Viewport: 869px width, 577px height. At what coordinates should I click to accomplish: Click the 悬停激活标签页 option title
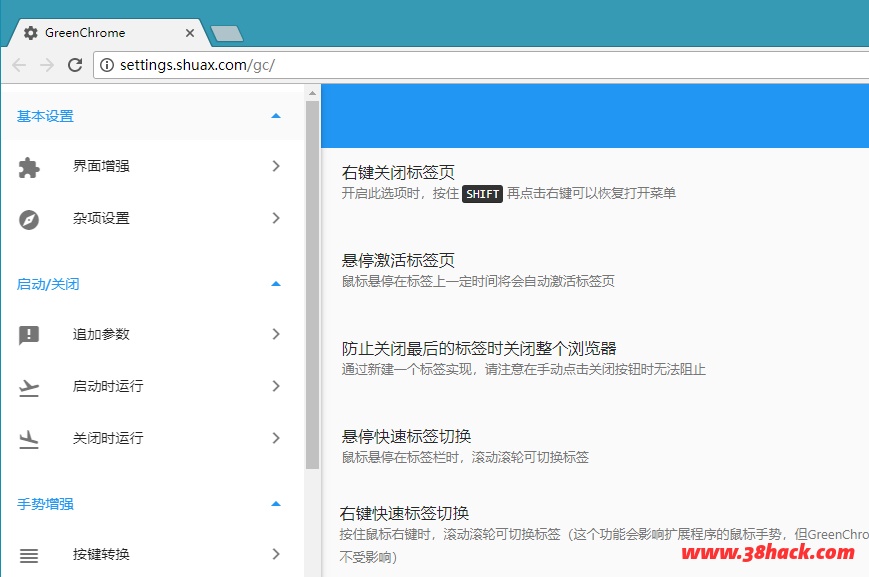coord(398,261)
